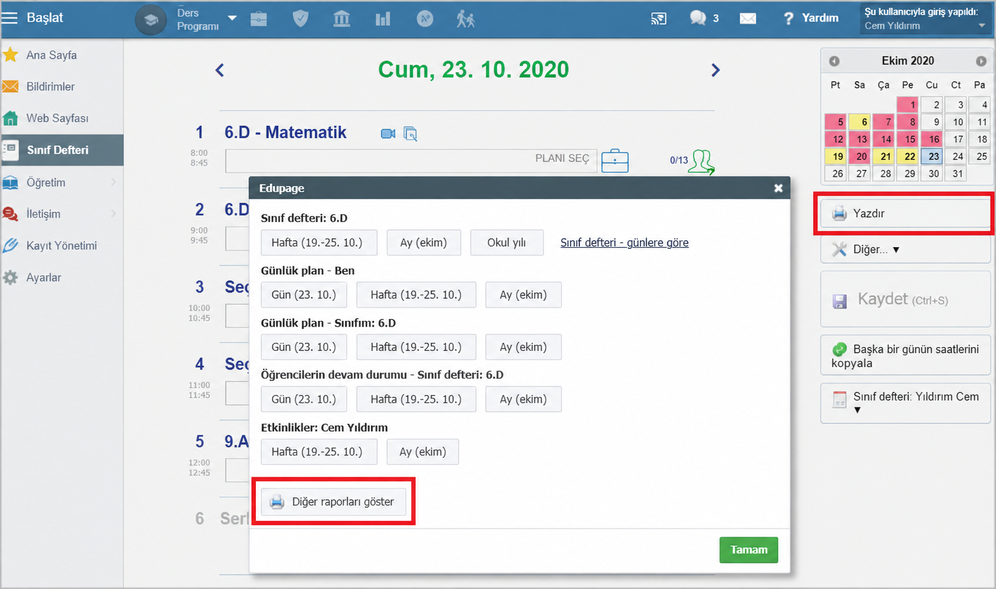Click Diğer raporları göster button
This screenshot has height=589, width=996.
pos(333,501)
